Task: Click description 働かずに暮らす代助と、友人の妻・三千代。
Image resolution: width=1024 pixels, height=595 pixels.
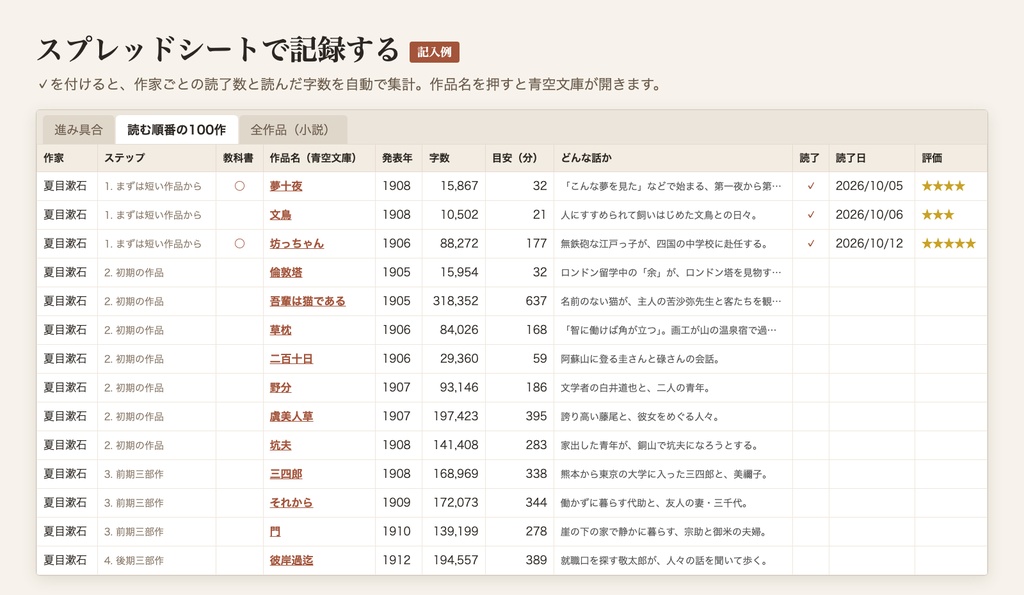Action: point(654,502)
